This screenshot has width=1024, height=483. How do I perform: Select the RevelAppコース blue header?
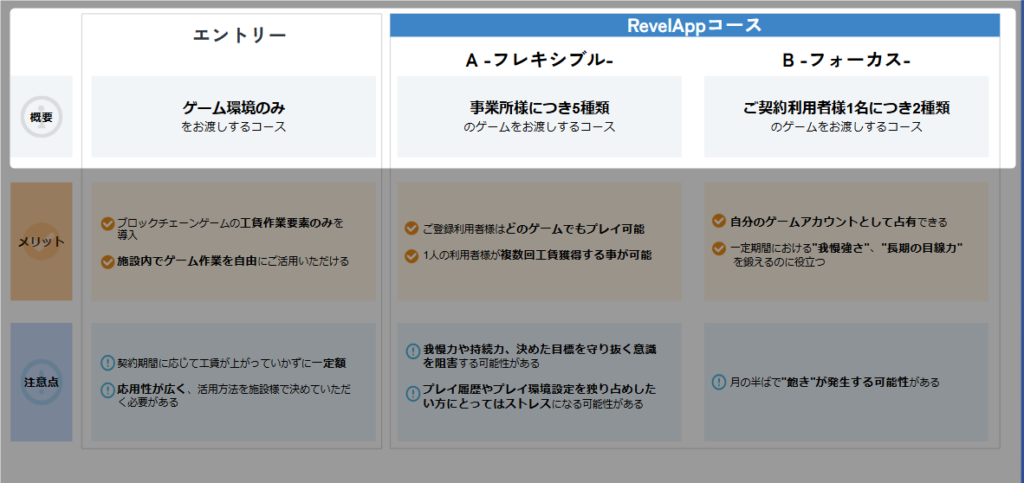694,26
